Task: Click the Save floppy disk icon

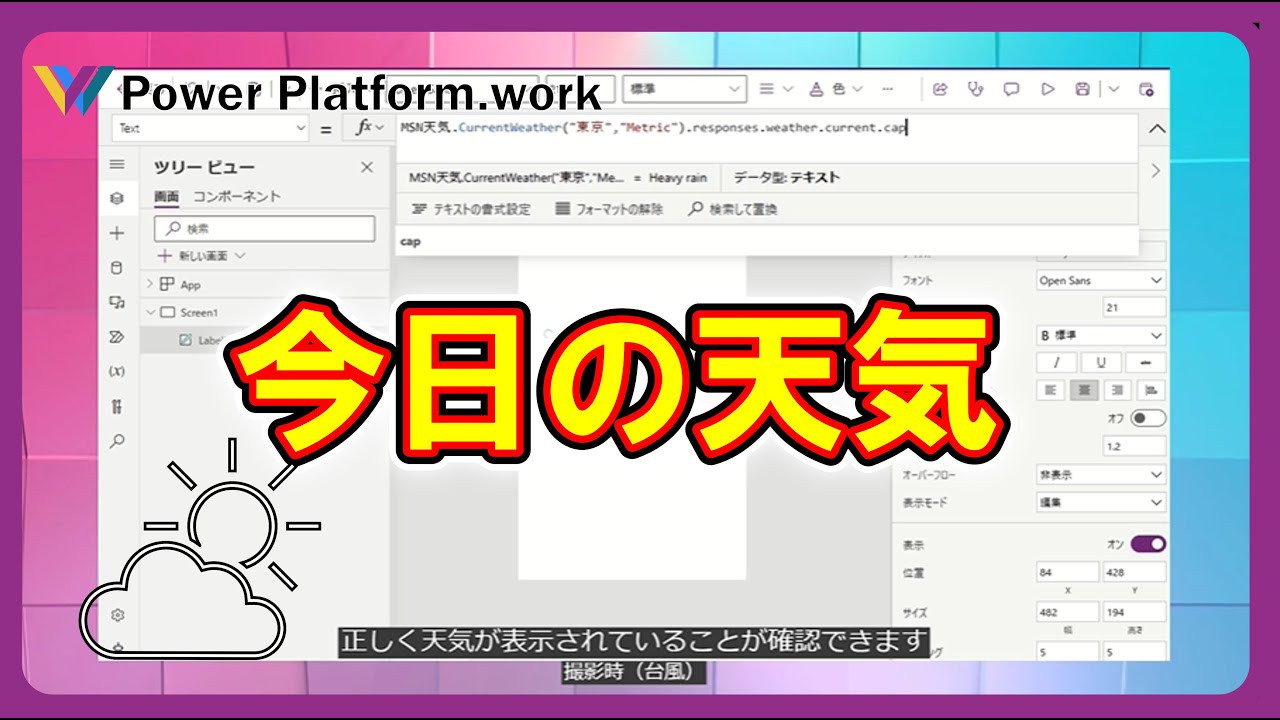Action: [x=1082, y=89]
